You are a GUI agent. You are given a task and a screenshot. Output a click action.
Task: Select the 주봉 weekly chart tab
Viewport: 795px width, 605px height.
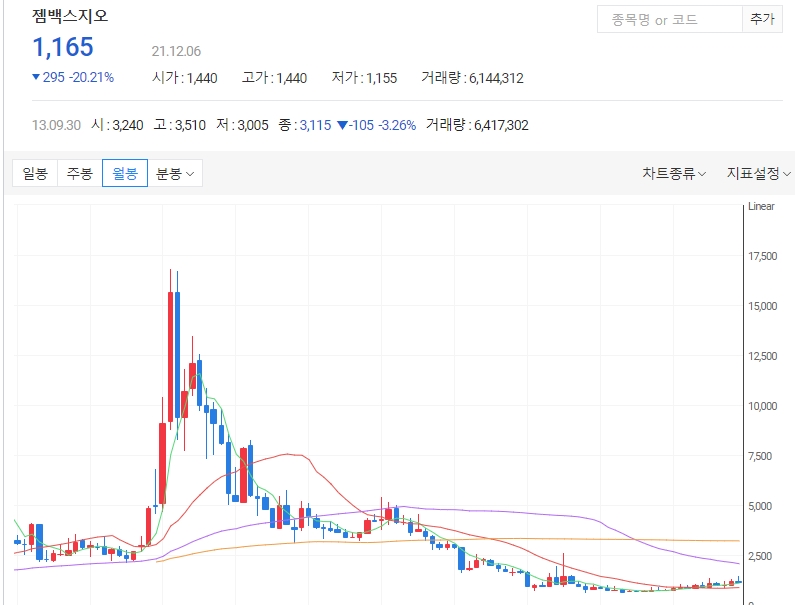click(x=80, y=173)
